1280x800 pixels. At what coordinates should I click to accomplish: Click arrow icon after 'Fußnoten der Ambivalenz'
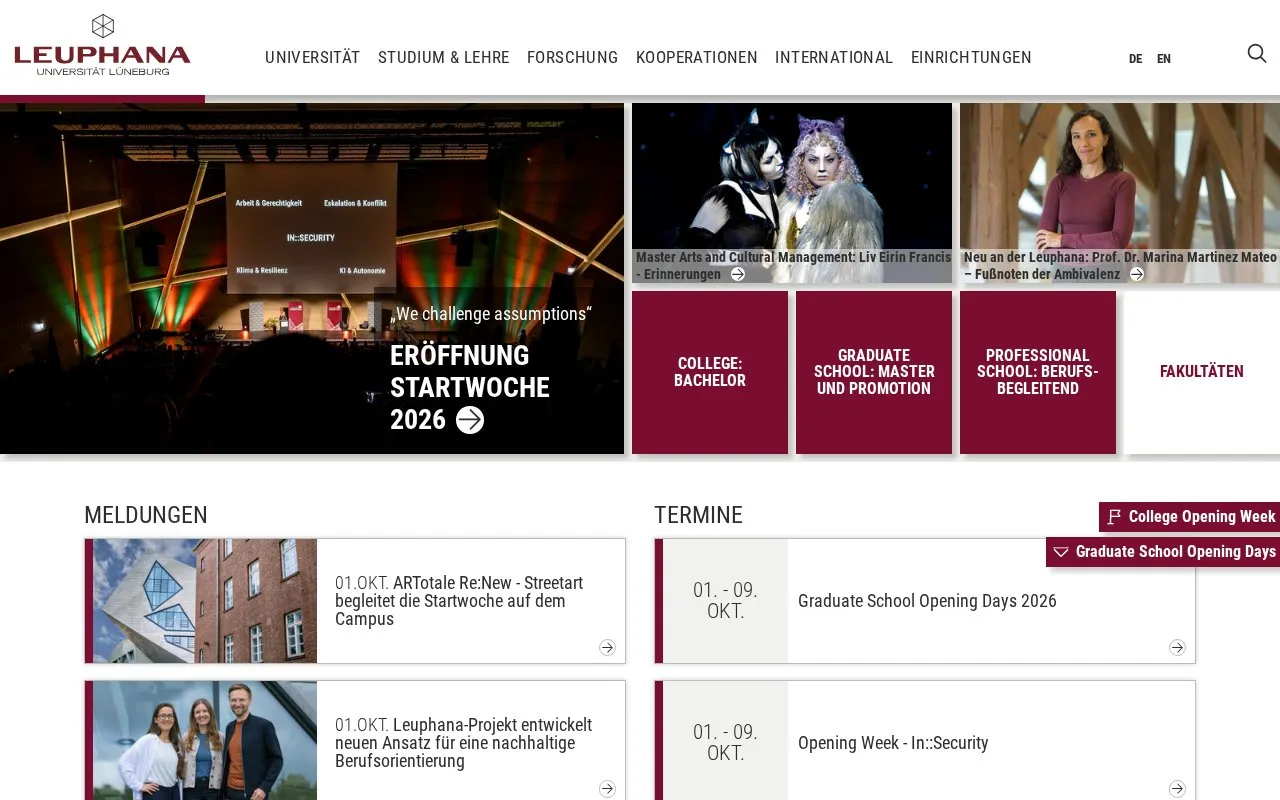[1137, 274]
